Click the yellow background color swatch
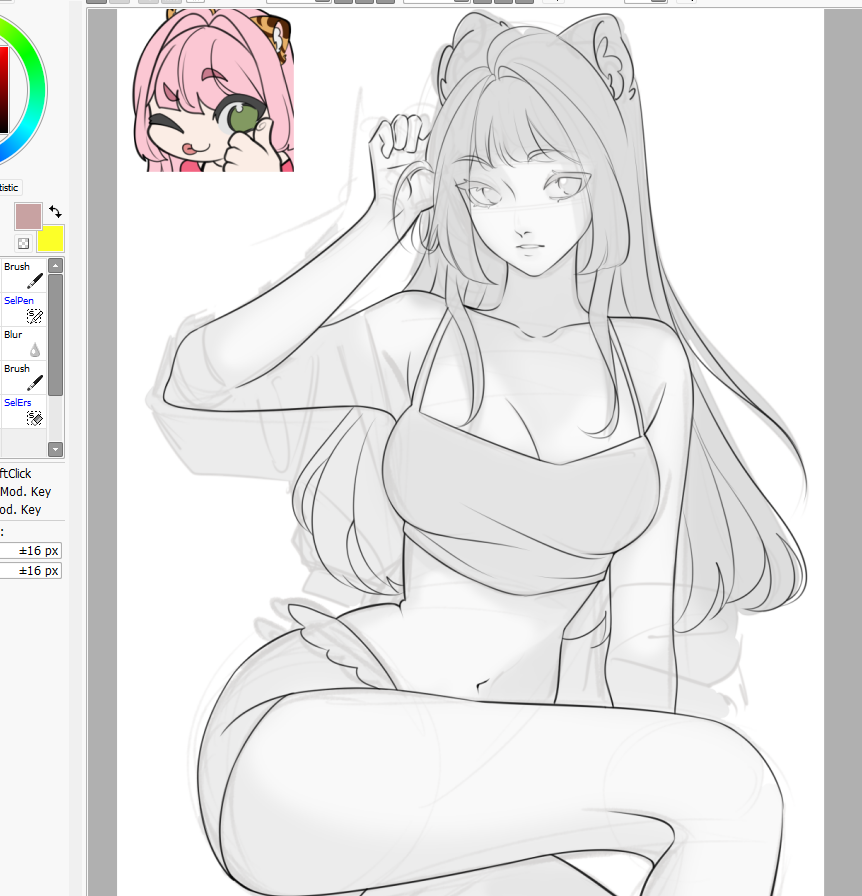This screenshot has height=896, width=862. point(51,239)
